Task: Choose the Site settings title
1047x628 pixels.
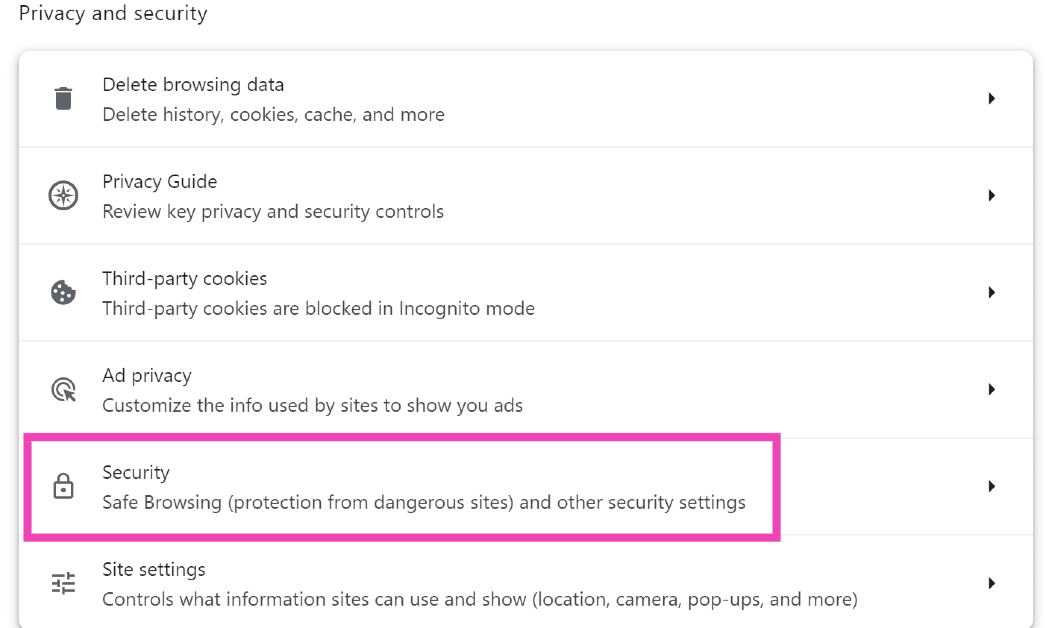Action: click(153, 570)
